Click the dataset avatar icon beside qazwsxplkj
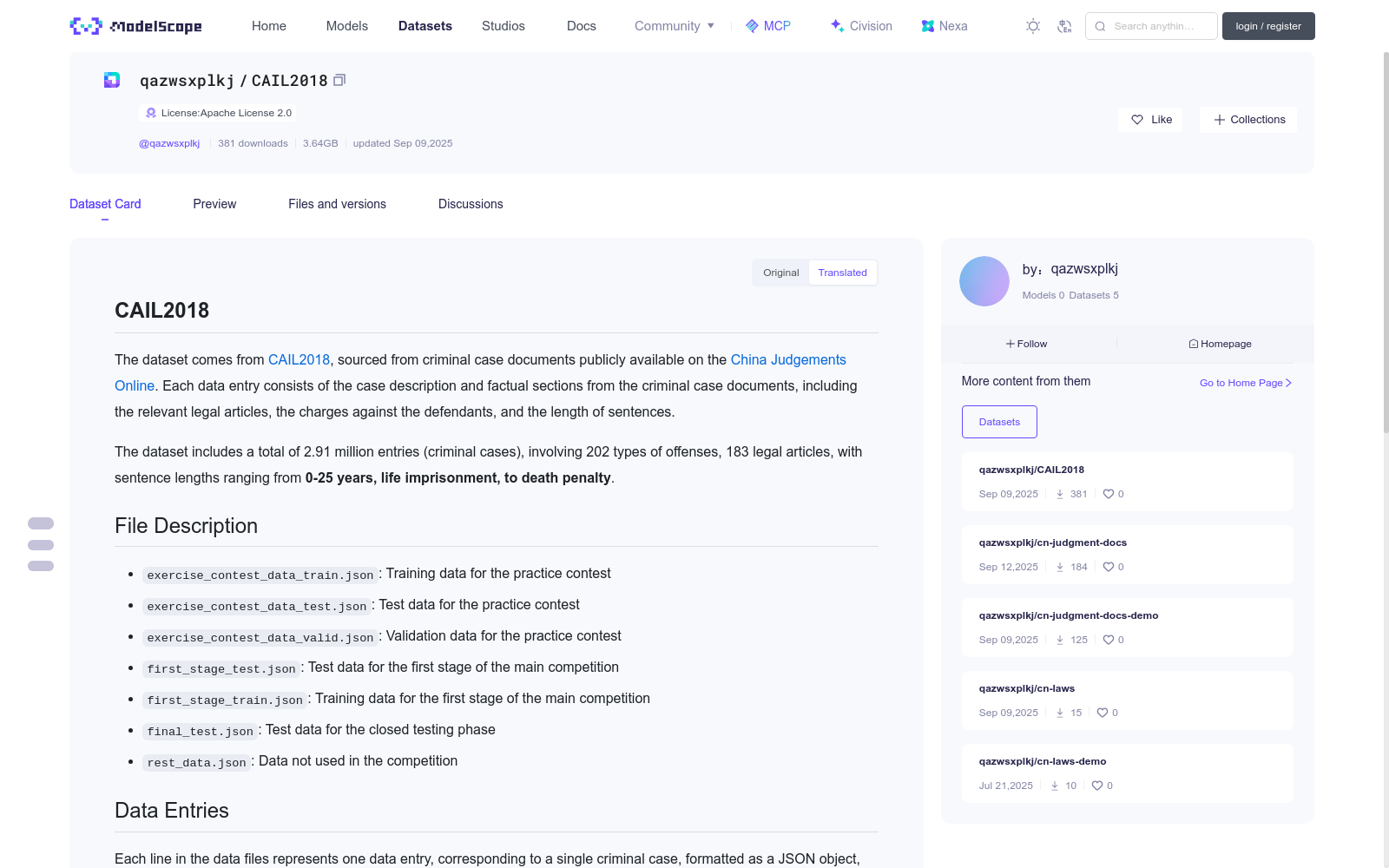 coord(112,80)
